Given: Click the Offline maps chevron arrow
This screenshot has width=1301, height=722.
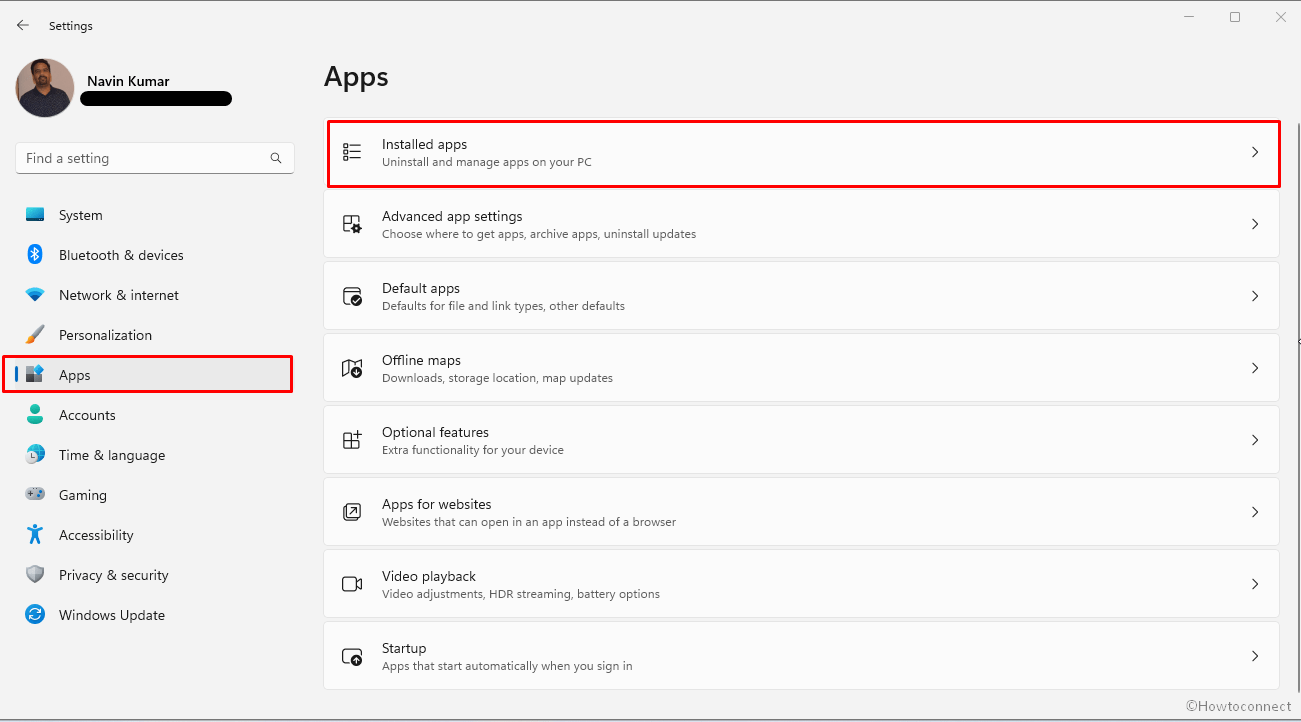Looking at the screenshot, I should (1255, 368).
